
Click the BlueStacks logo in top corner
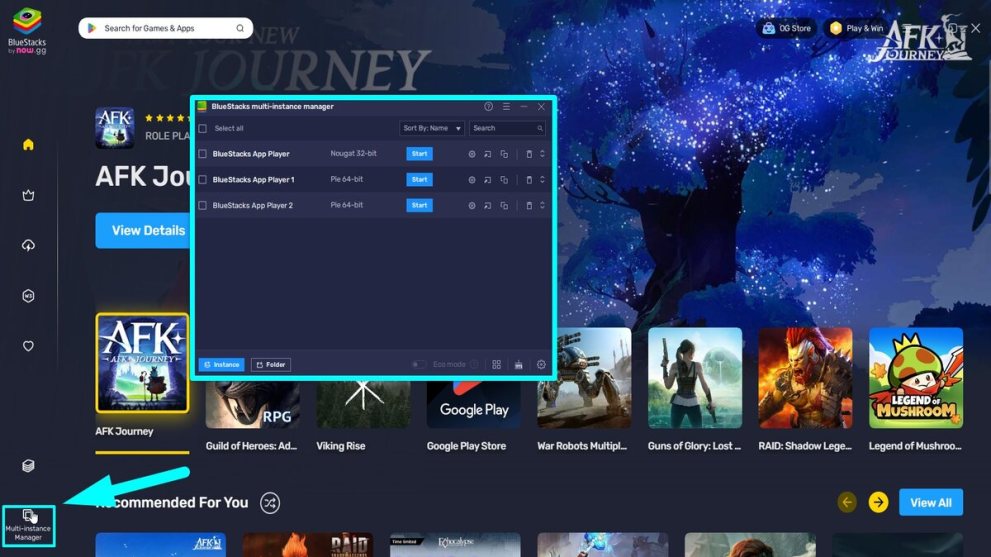[27, 31]
